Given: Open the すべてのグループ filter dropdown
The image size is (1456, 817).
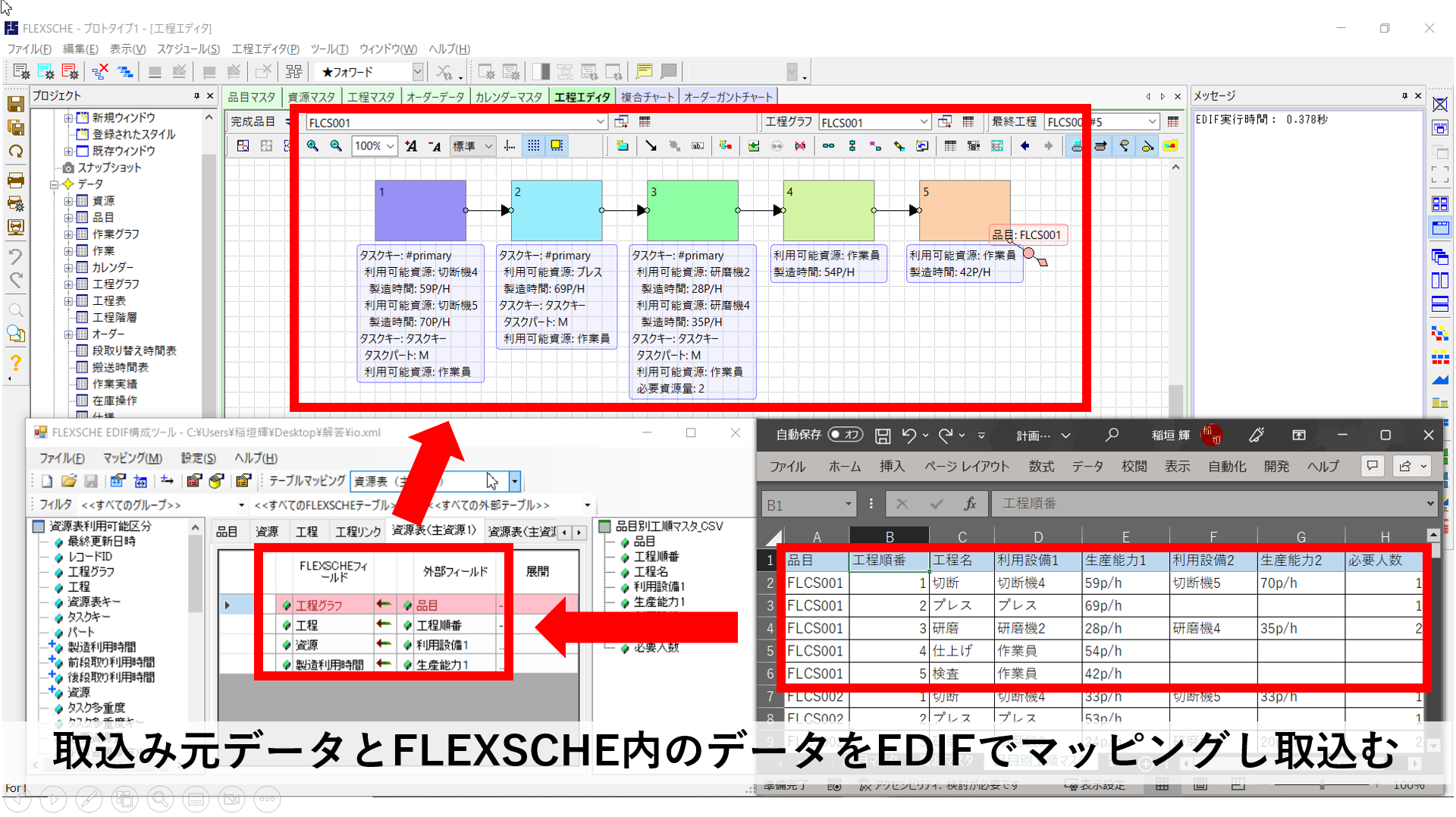Looking at the screenshot, I should point(242,505).
